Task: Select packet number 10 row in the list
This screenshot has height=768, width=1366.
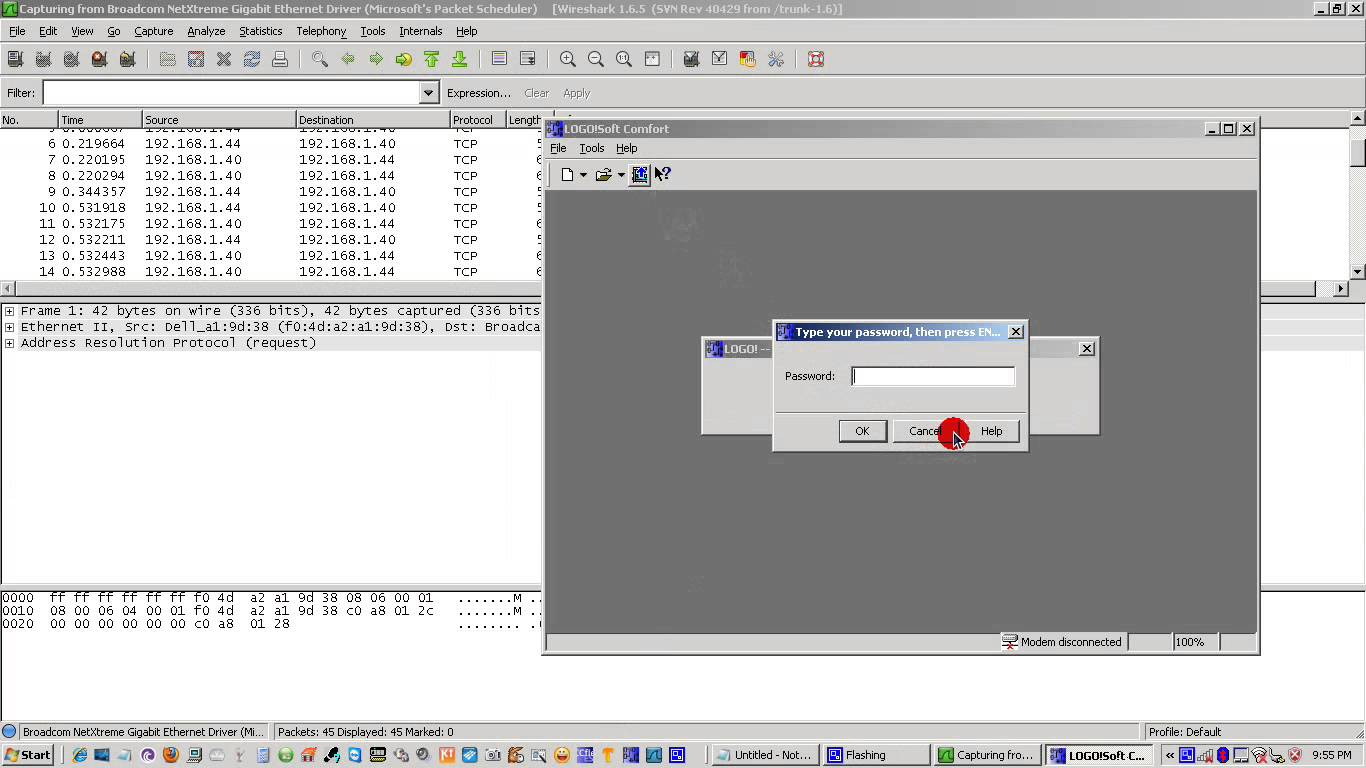Action: click(270, 208)
